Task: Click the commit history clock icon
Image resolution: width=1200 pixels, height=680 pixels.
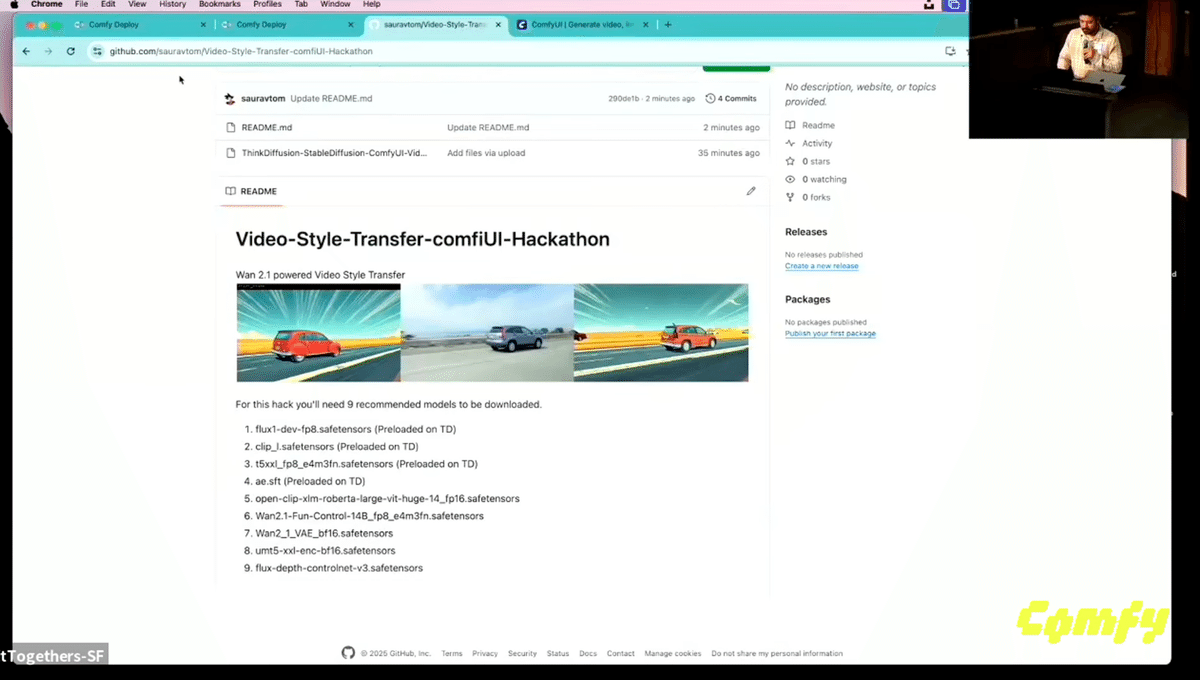Action: pyautogui.click(x=710, y=99)
